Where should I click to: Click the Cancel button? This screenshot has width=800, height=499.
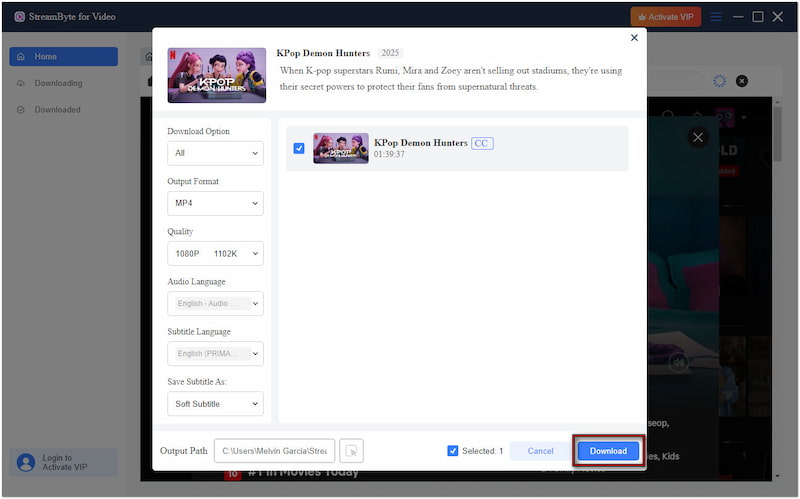pyautogui.click(x=540, y=451)
